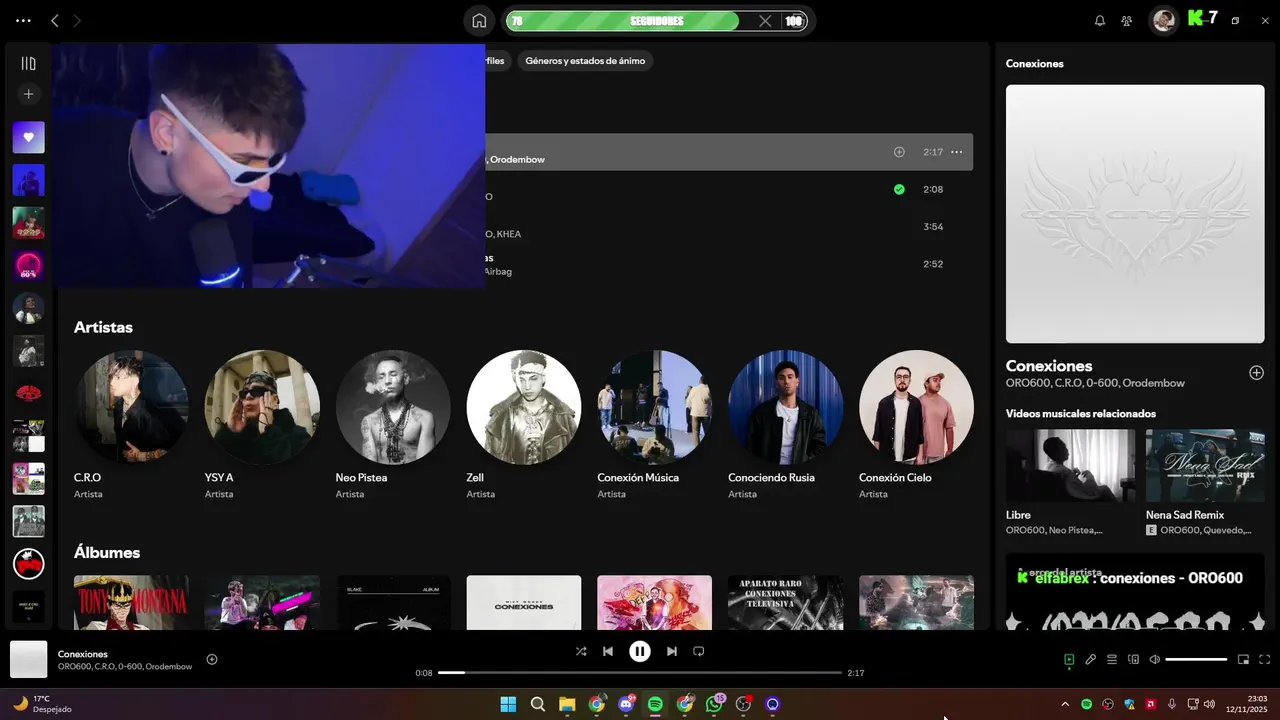Screen dimensions: 1280x720
Task: Open the three-dot app menu at top left
Action: tap(23, 20)
